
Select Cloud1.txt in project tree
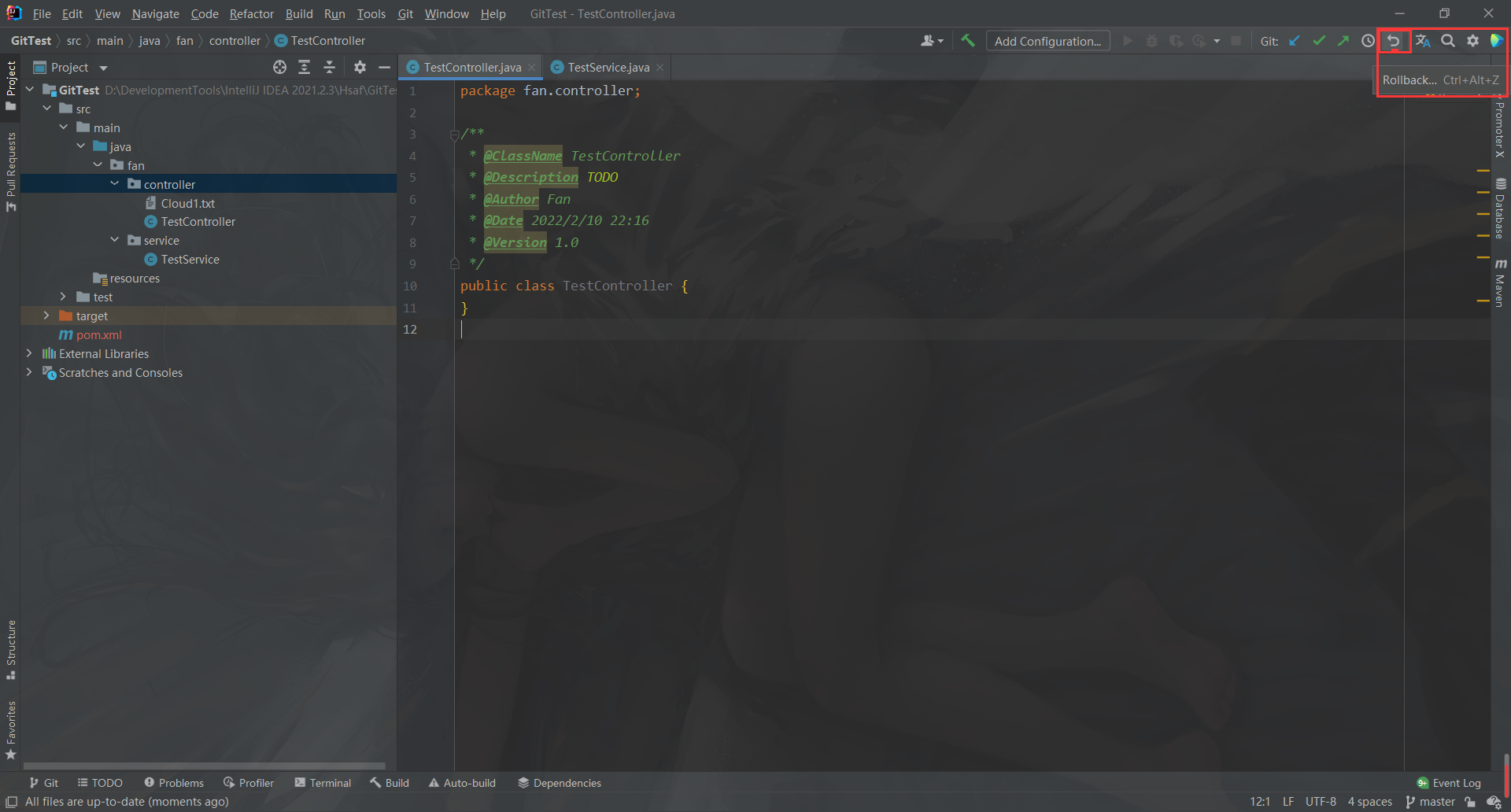[x=187, y=203]
